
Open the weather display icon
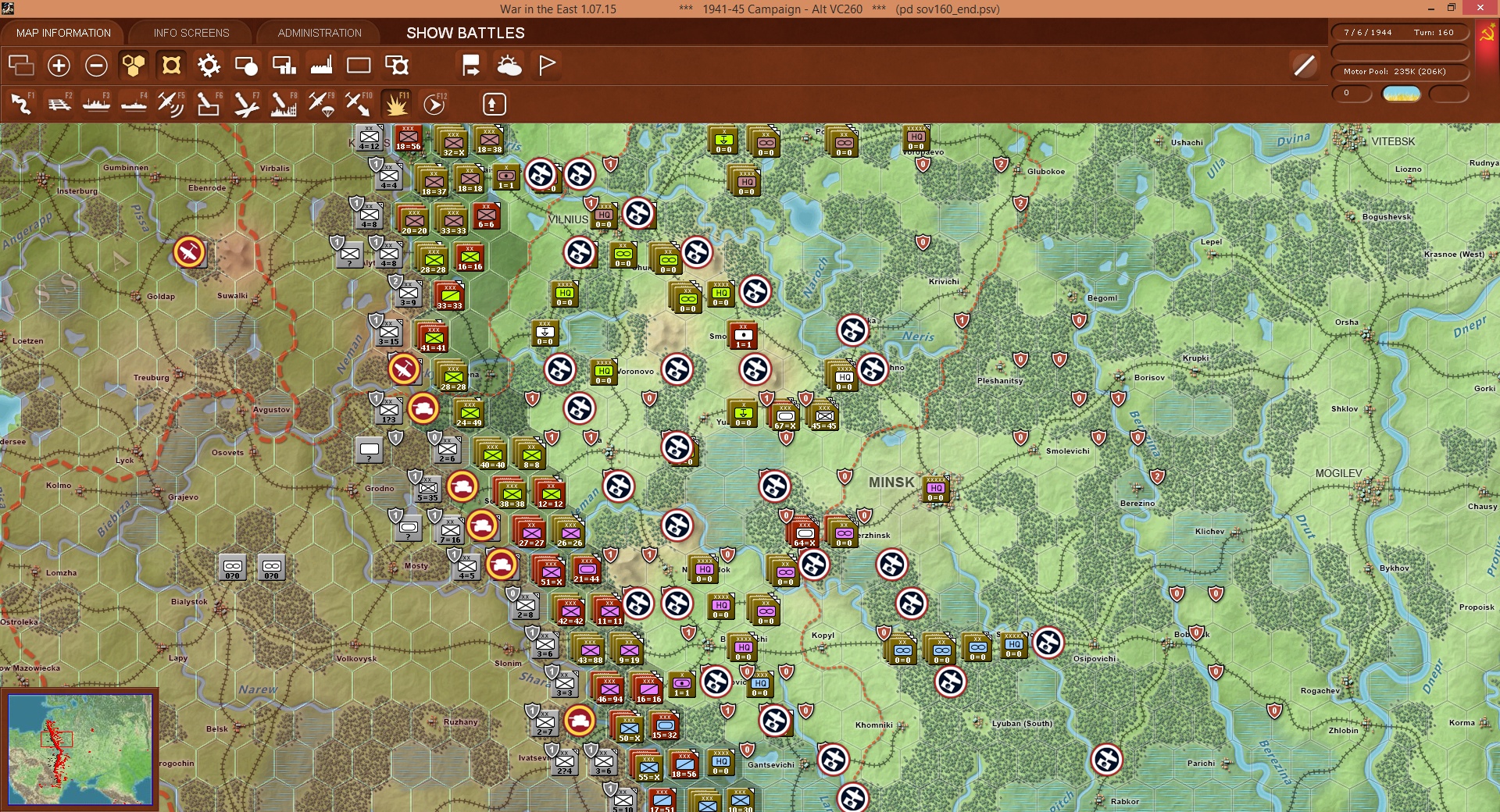click(x=509, y=66)
